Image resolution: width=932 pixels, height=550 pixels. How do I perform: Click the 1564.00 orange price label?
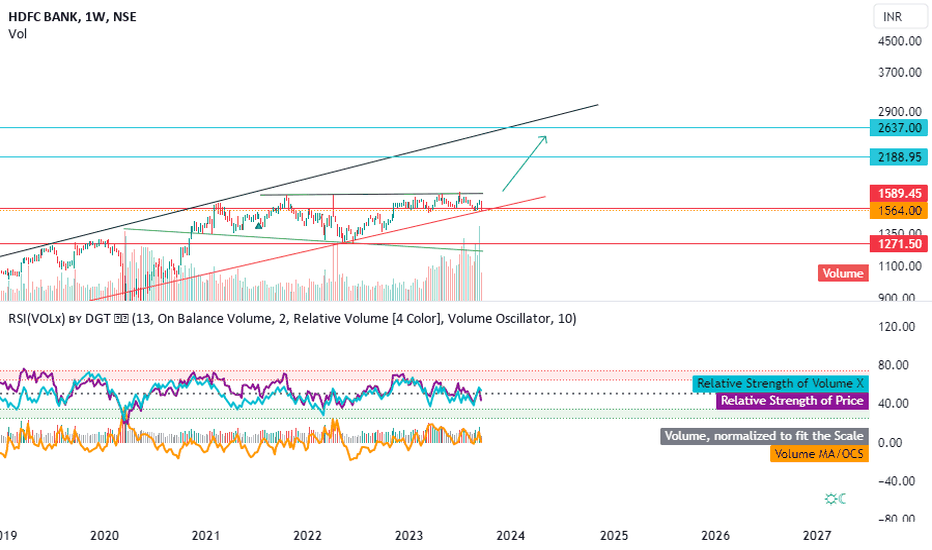click(898, 210)
